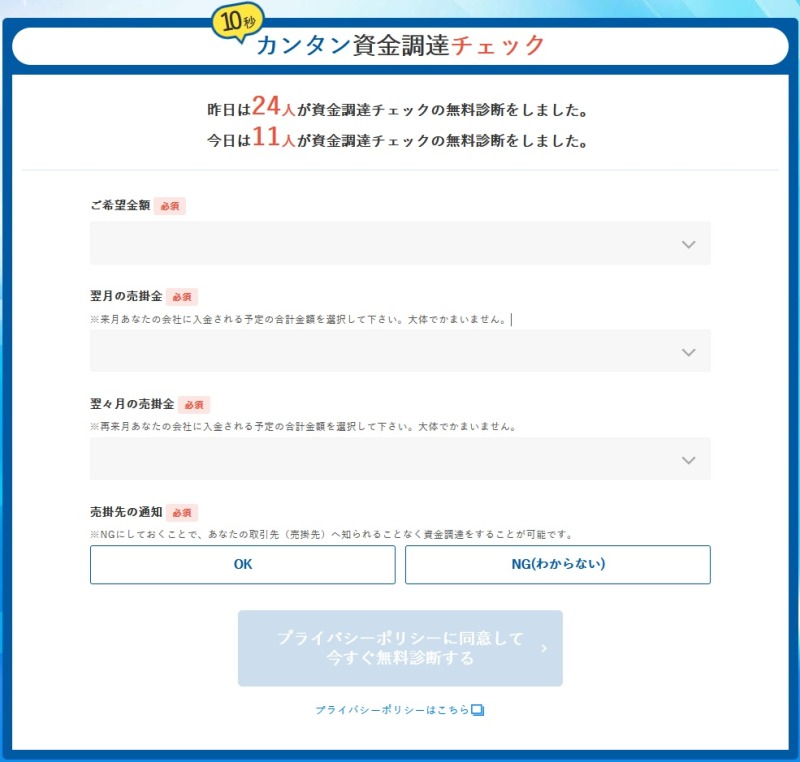Click the 必須 badge next to ご希望金額
The height and width of the screenshot is (762, 800).
pos(170,206)
